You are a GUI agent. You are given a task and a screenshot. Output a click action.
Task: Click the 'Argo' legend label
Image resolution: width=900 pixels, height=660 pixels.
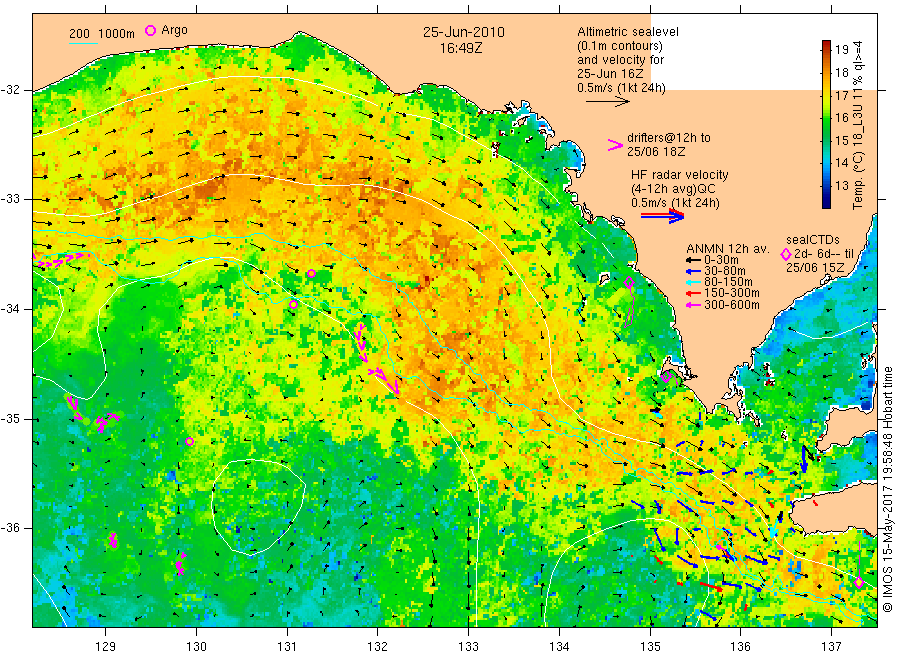(x=174, y=30)
